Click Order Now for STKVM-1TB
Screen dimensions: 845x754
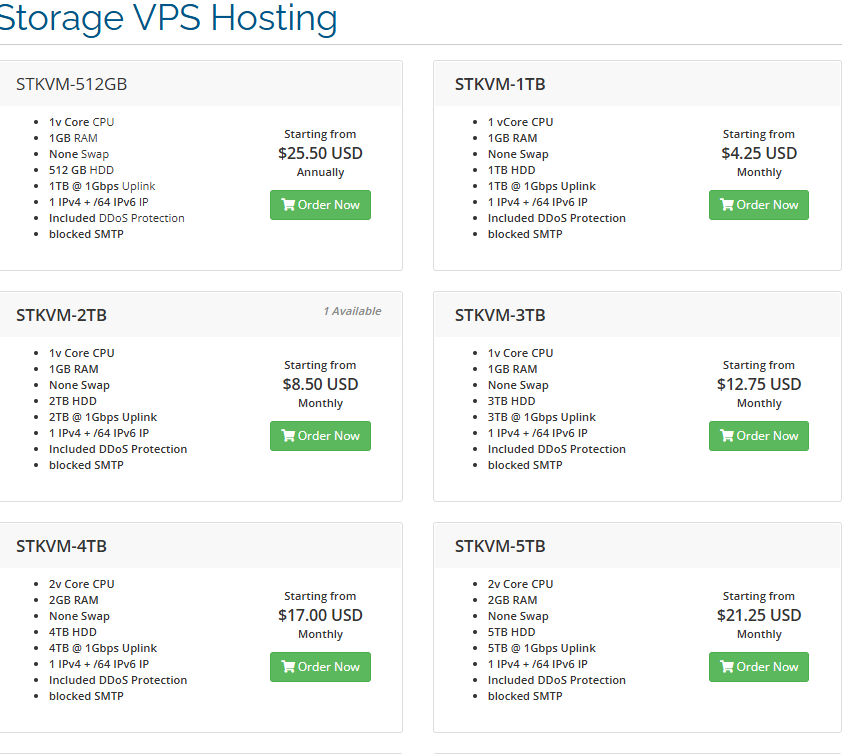759,205
